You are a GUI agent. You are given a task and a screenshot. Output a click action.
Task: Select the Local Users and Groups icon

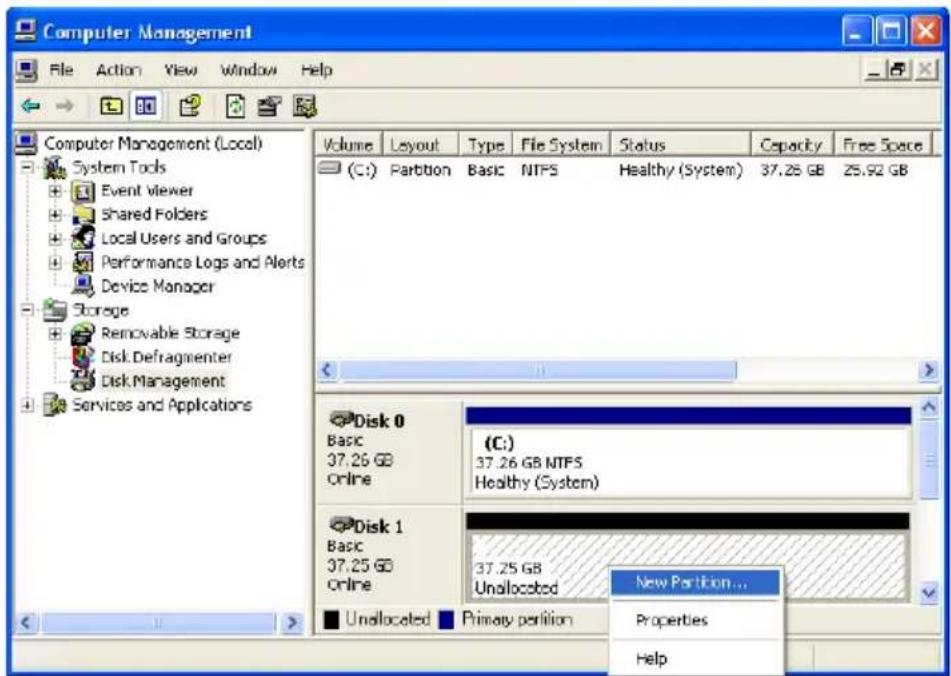(83, 238)
